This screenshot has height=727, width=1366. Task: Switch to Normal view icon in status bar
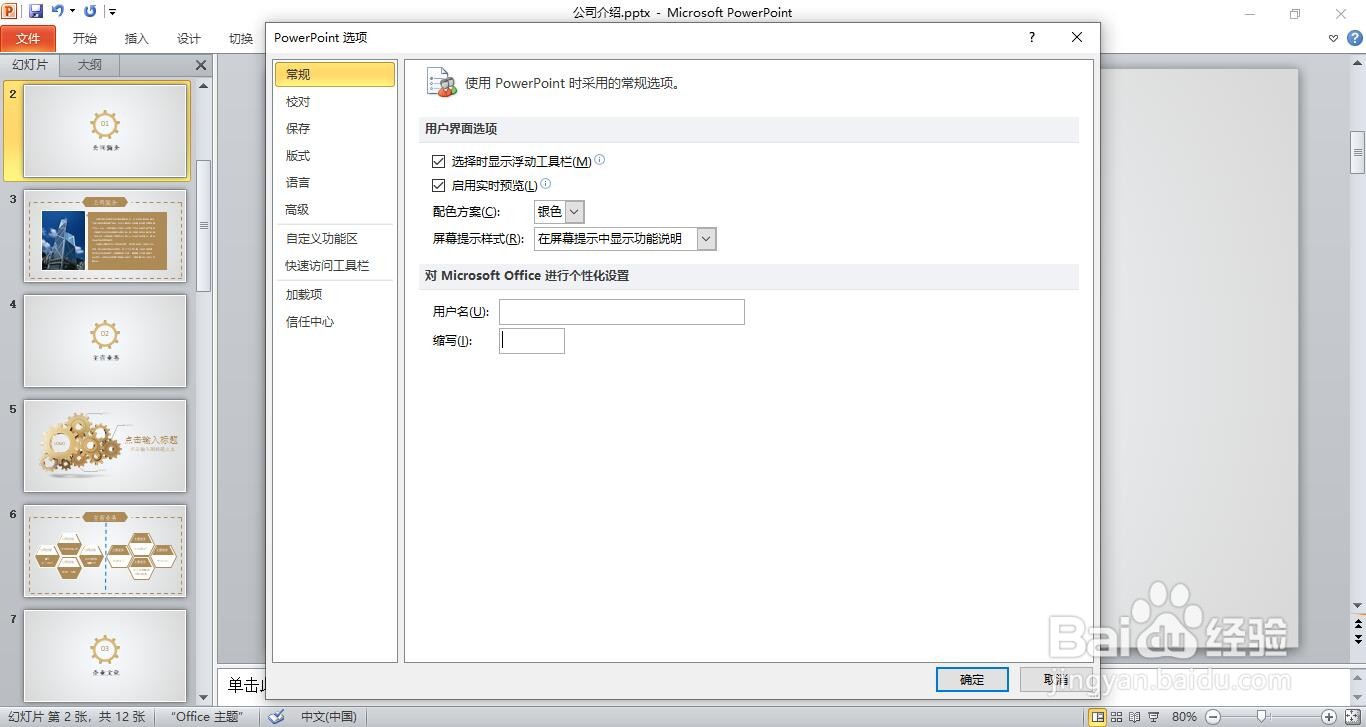click(x=1097, y=717)
